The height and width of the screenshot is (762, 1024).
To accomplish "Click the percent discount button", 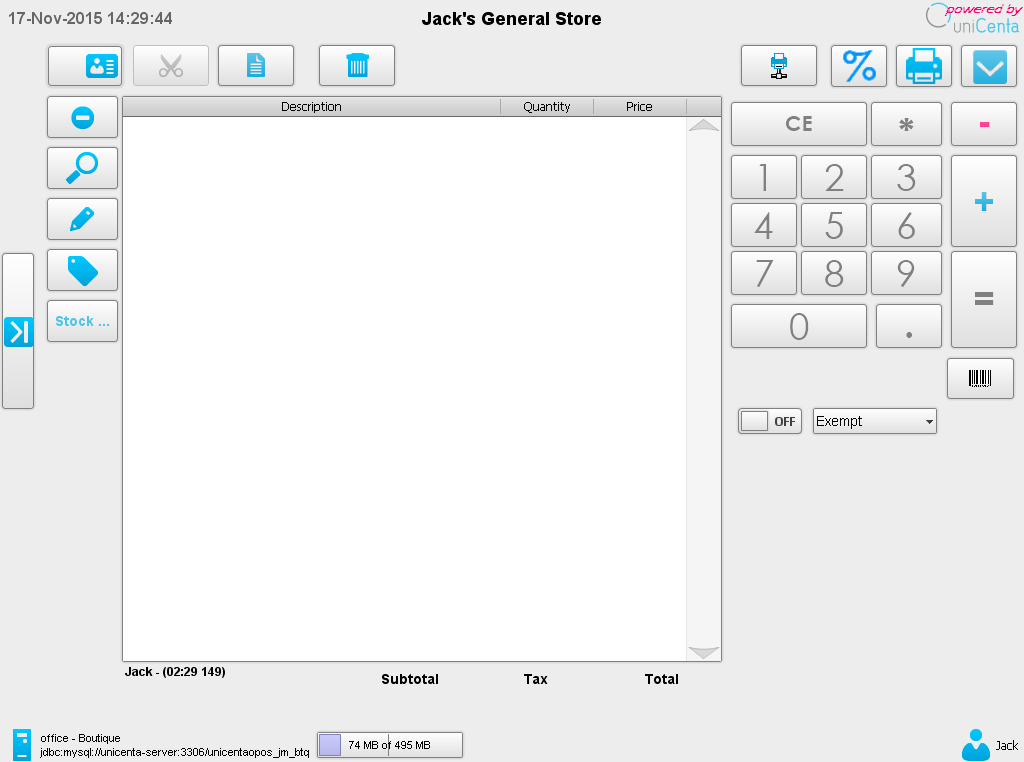I will pos(859,66).
